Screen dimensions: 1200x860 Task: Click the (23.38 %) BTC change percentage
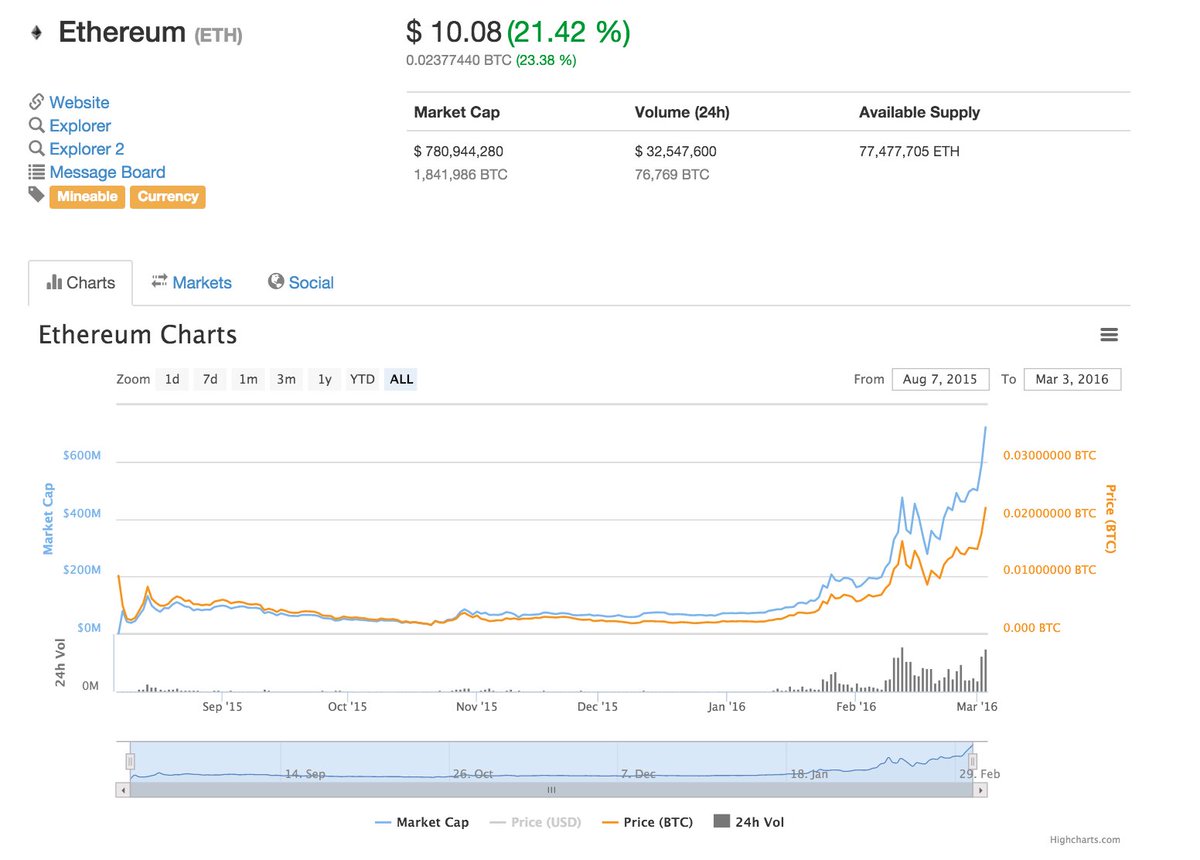coord(546,60)
